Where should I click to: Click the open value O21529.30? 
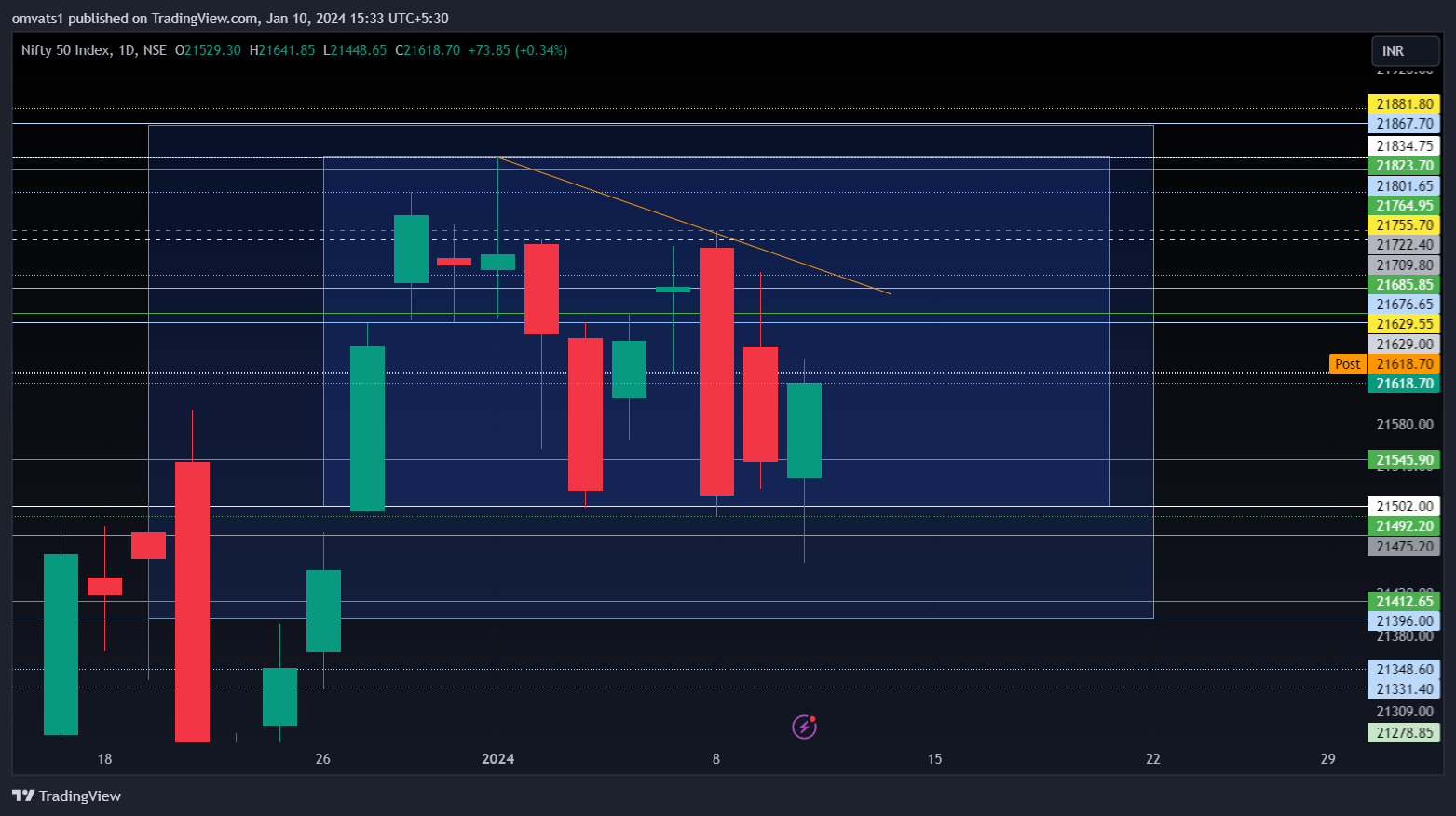click(x=208, y=50)
